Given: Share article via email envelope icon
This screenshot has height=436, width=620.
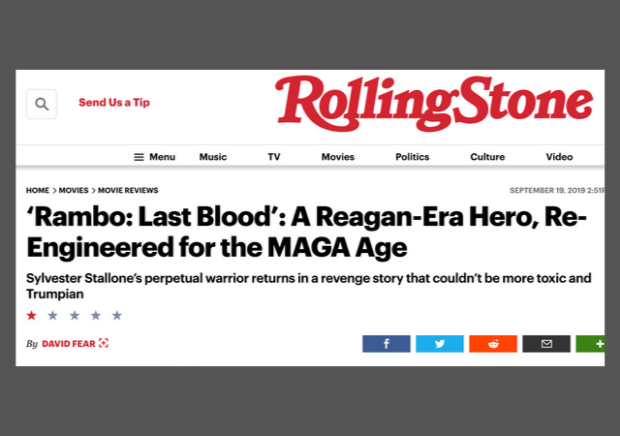Looking at the screenshot, I should 546,344.
